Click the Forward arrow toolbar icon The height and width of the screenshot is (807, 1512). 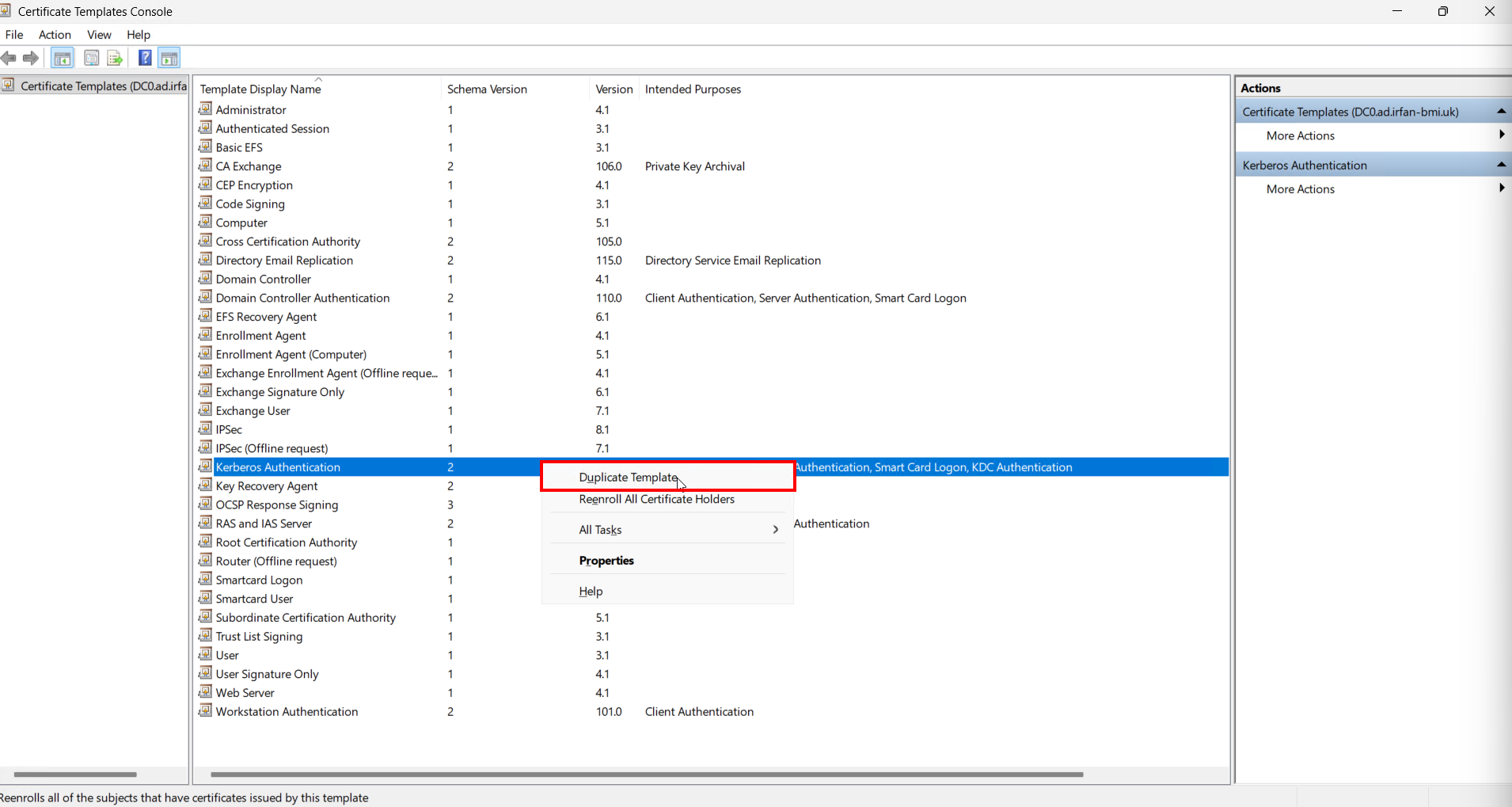pos(31,58)
